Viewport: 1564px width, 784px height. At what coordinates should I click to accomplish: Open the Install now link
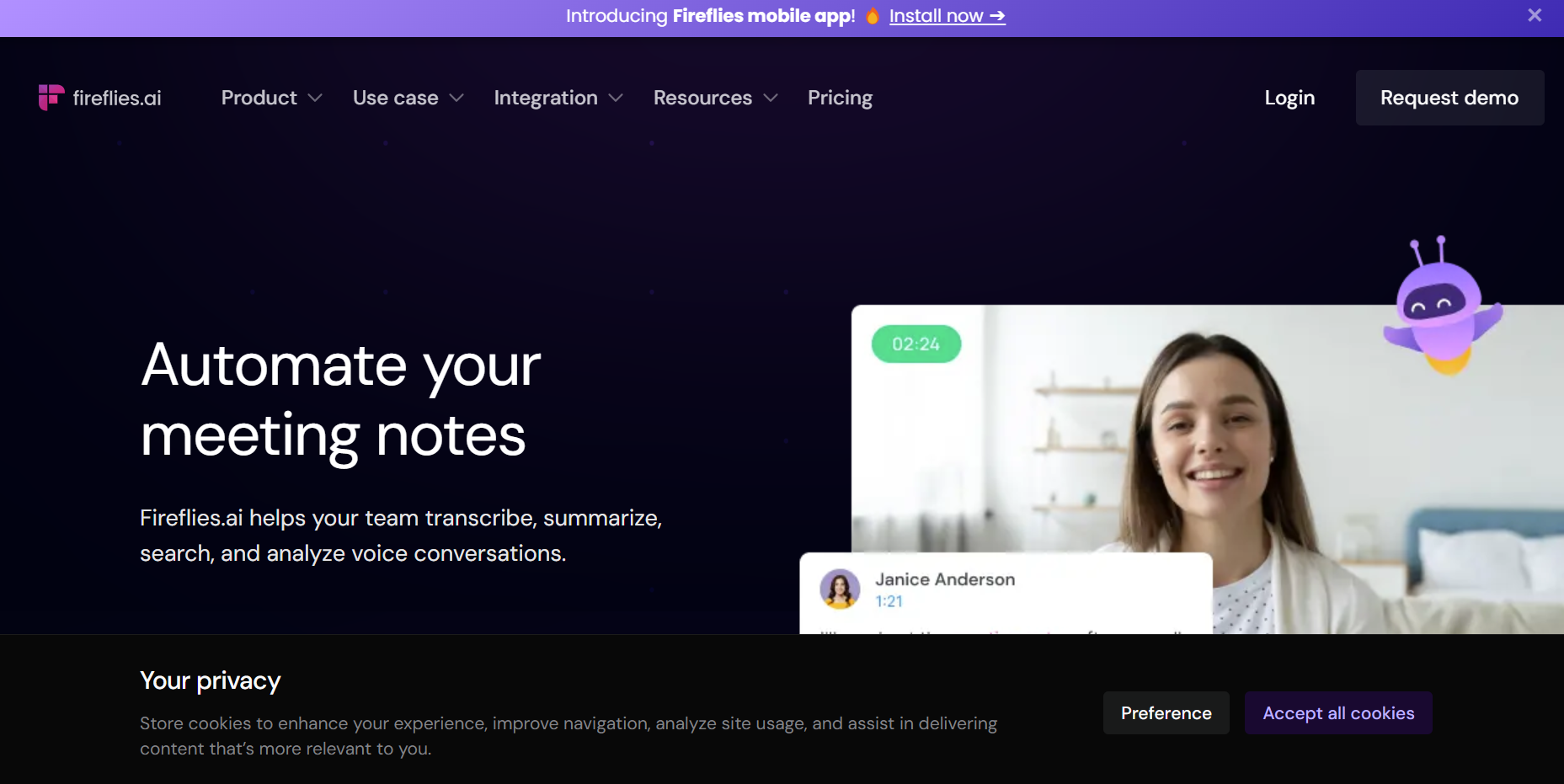pos(947,16)
